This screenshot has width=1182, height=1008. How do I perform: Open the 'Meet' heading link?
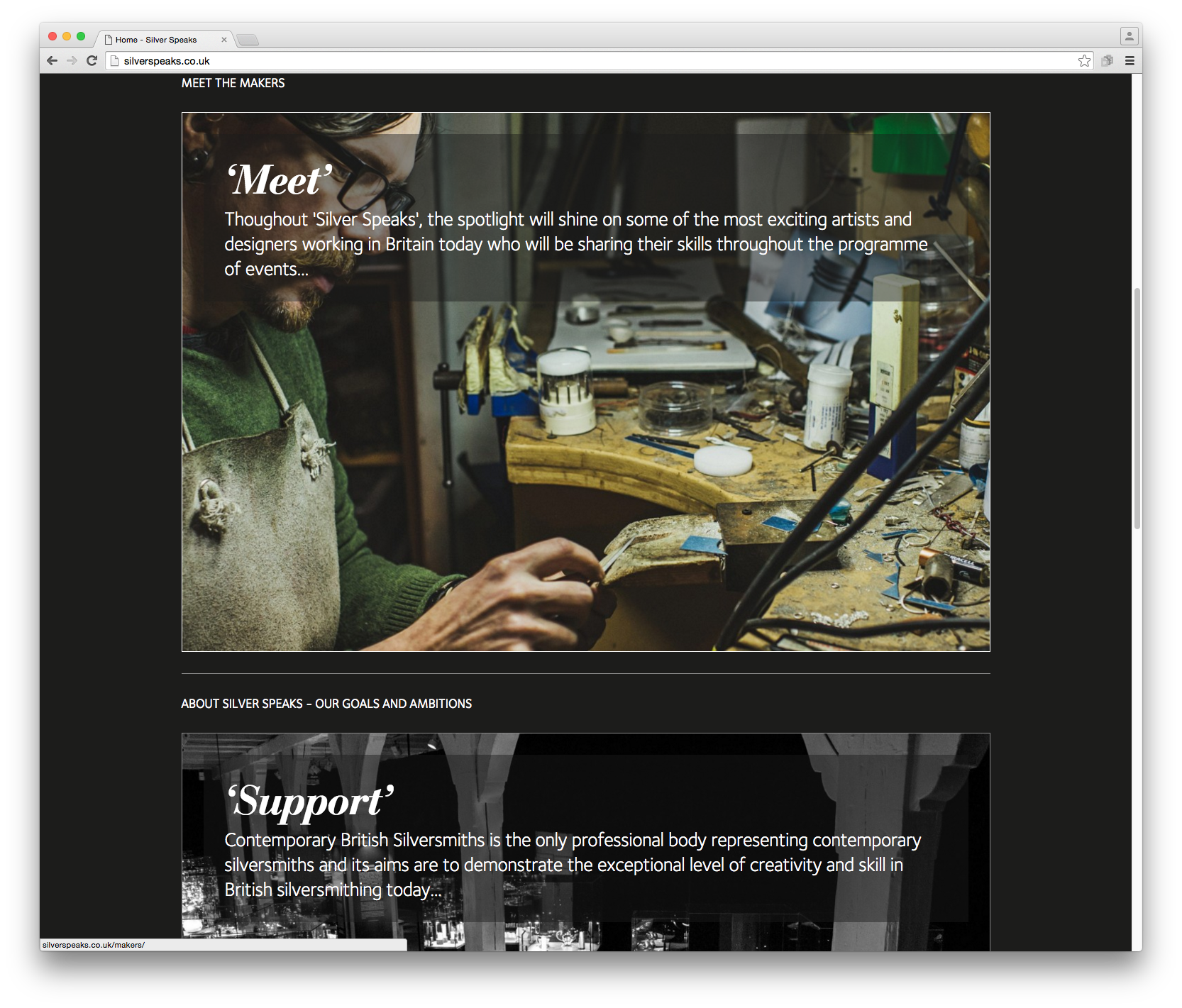pyautogui.click(x=280, y=179)
